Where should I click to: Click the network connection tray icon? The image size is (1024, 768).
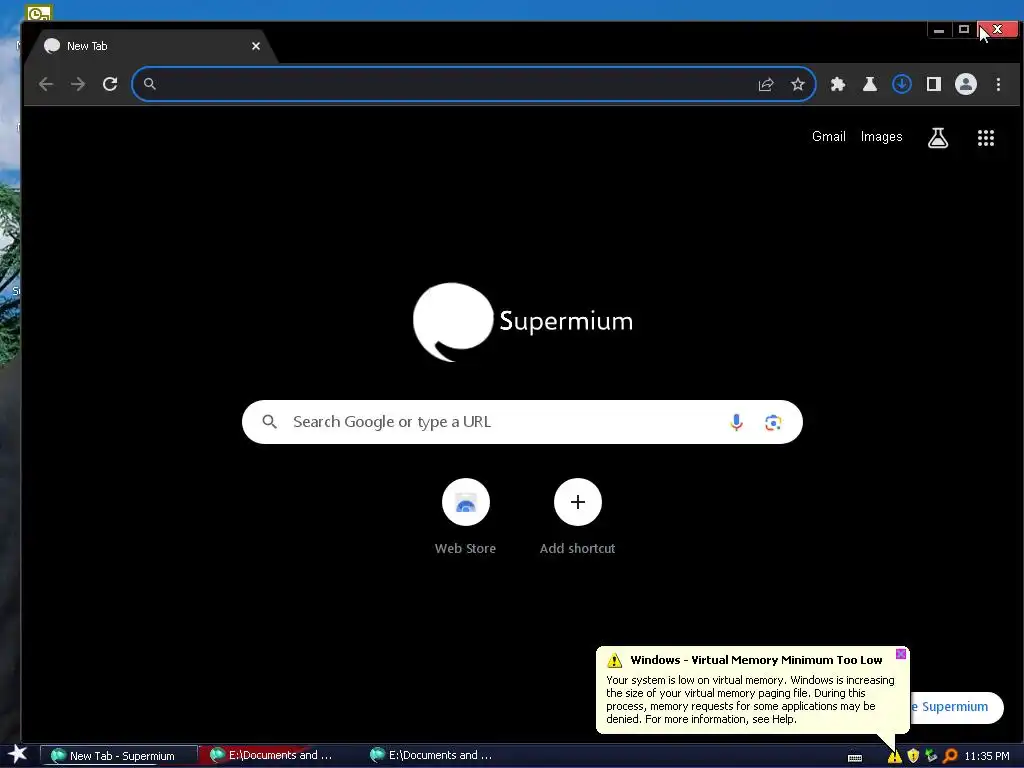coord(931,756)
